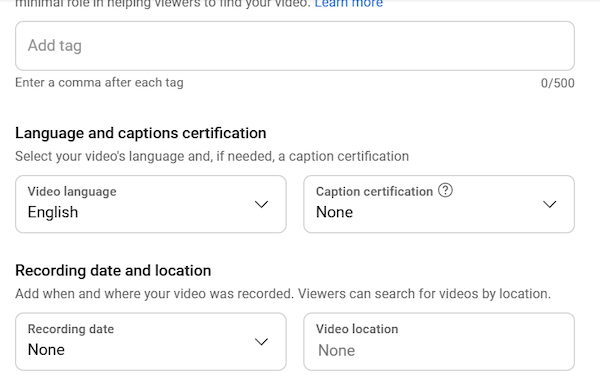Open the Recording date dropdown
The image size is (600, 390).
click(x=151, y=341)
